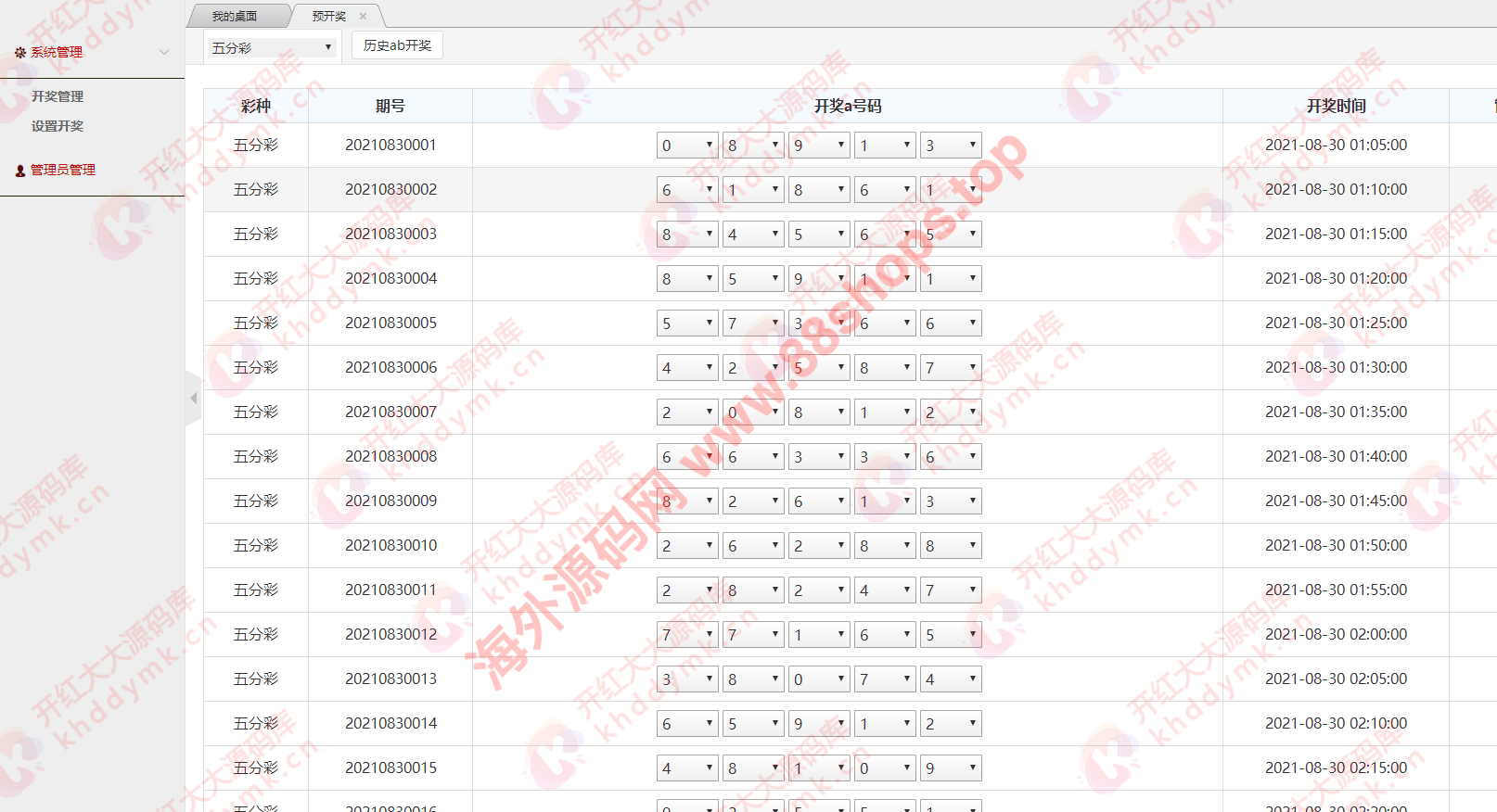This screenshot has width=1497, height=812.
Task: Open third number dropdown for period 20210830005
Action: (819, 324)
